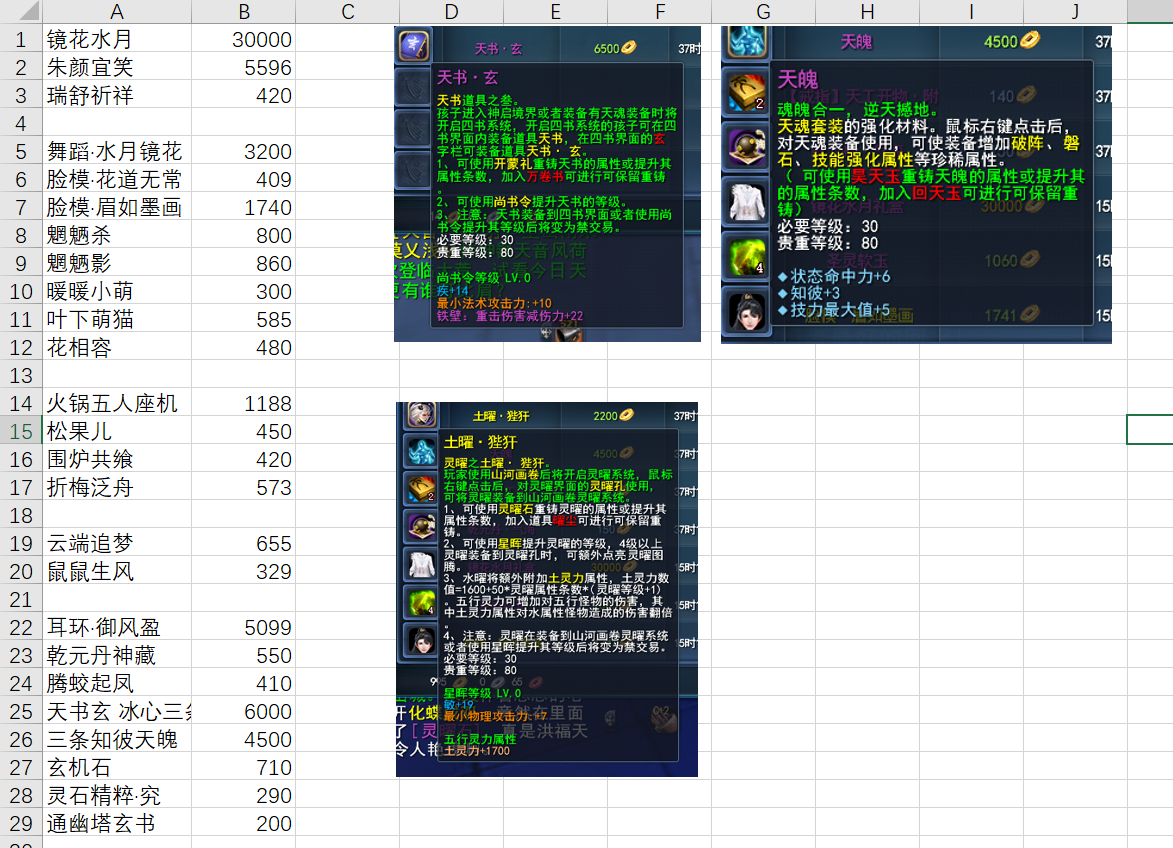Viewport: 1173px width, 848px height.
Task: Click the row 13 header
Action: (x=21, y=375)
